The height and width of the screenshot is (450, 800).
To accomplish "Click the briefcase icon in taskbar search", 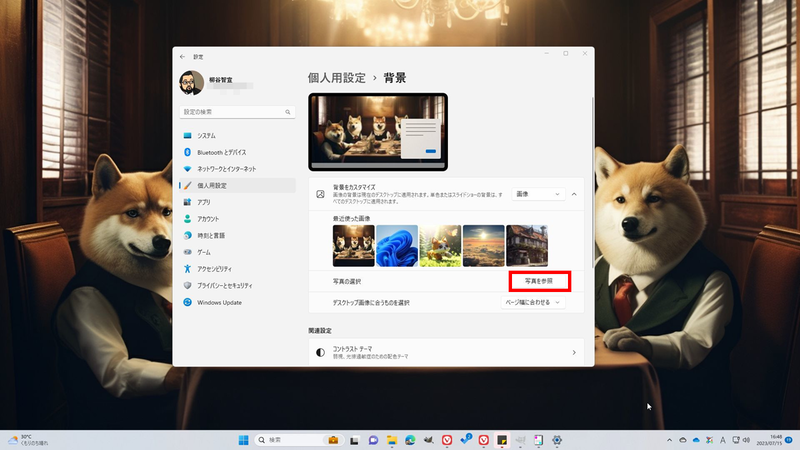I will 333,440.
